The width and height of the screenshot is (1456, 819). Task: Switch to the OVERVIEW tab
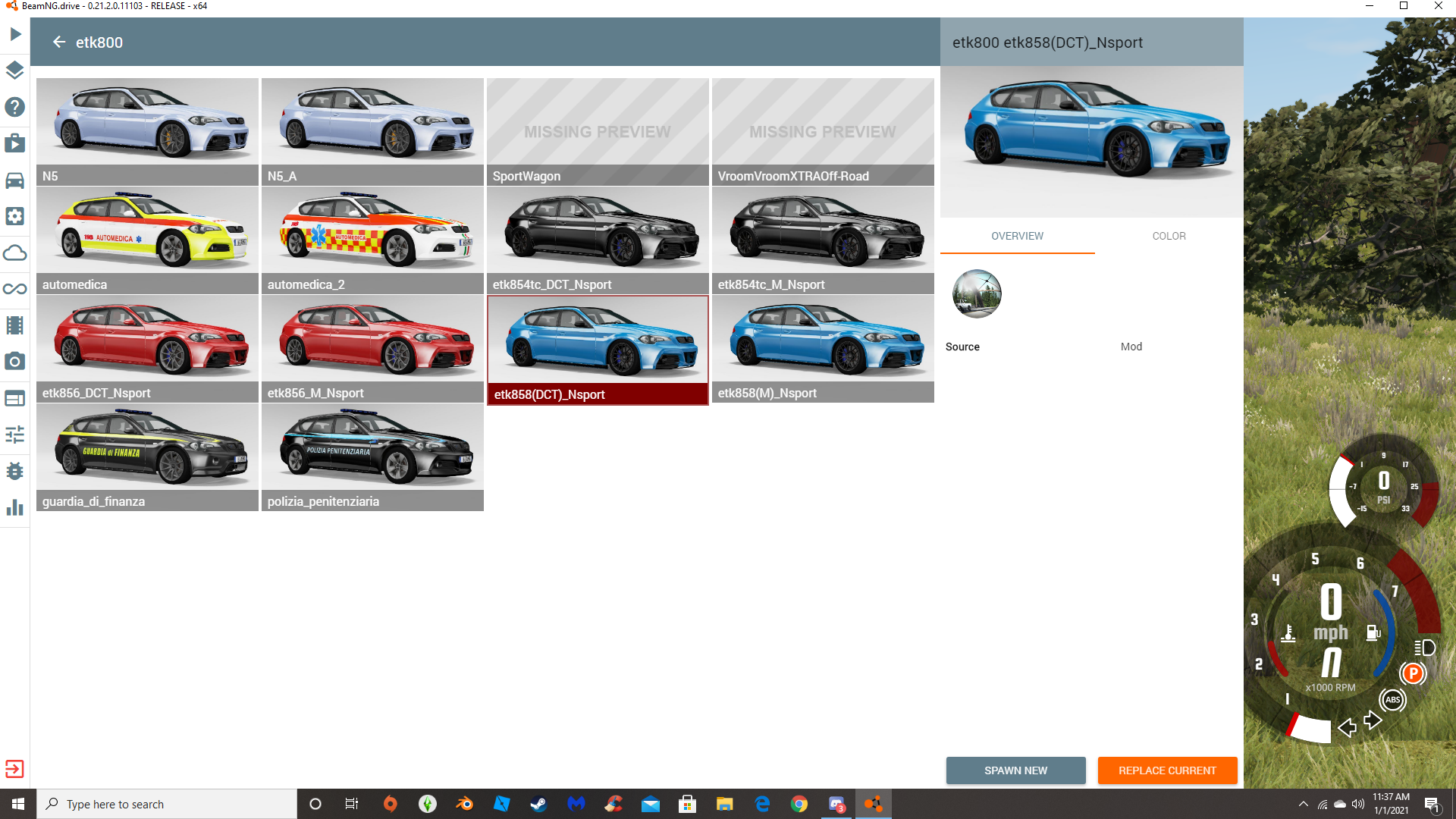tap(1017, 236)
